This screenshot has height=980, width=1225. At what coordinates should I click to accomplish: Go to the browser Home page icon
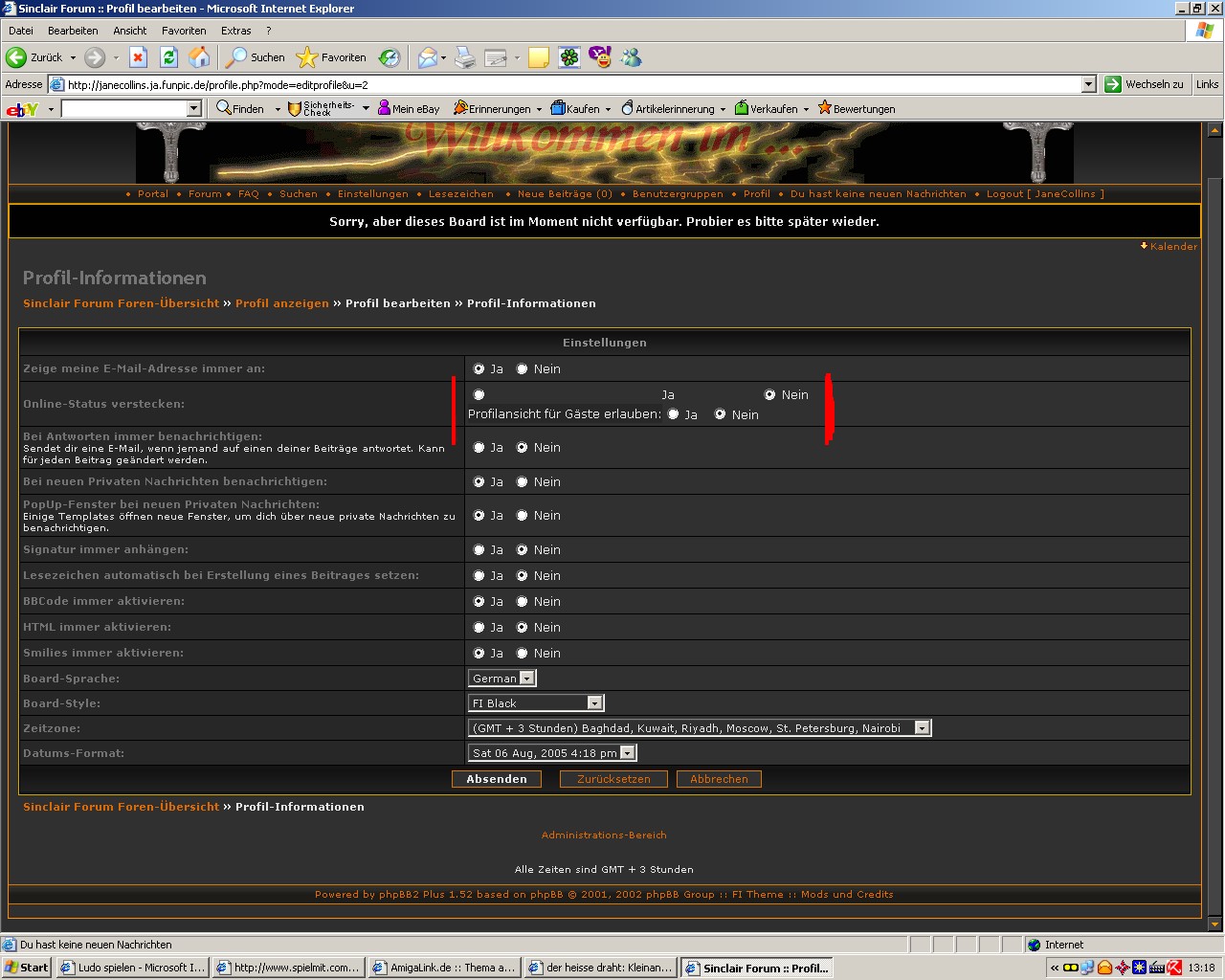199,57
